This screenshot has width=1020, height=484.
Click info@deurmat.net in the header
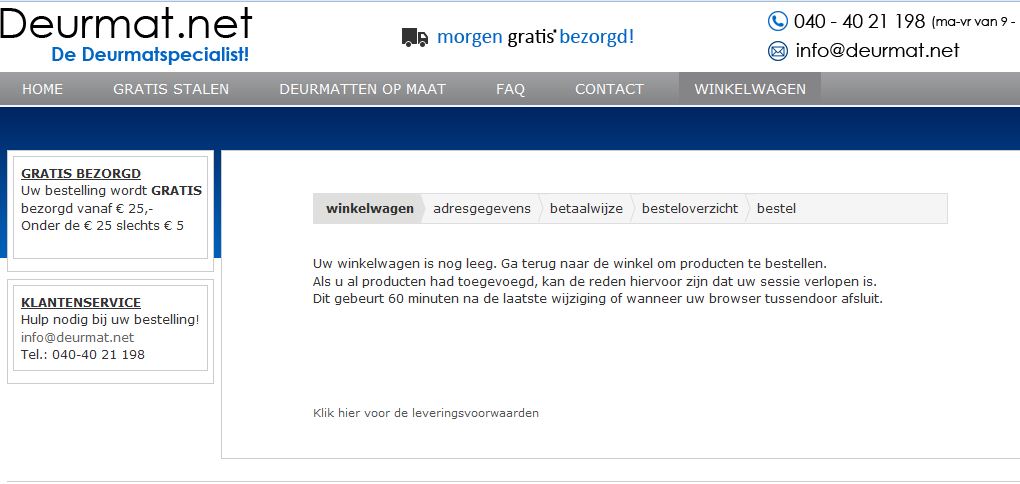(877, 51)
